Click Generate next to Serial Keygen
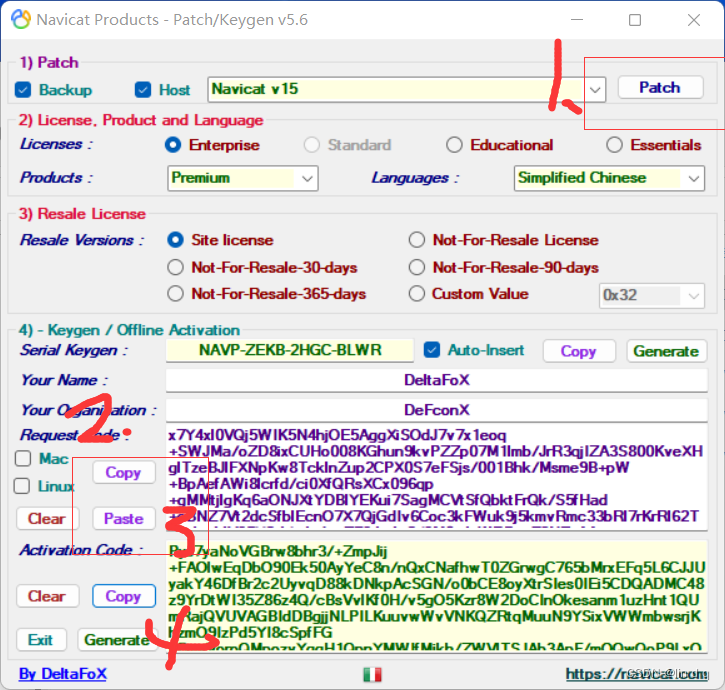This screenshot has height=690, width=725. pyautogui.click(x=666, y=351)
